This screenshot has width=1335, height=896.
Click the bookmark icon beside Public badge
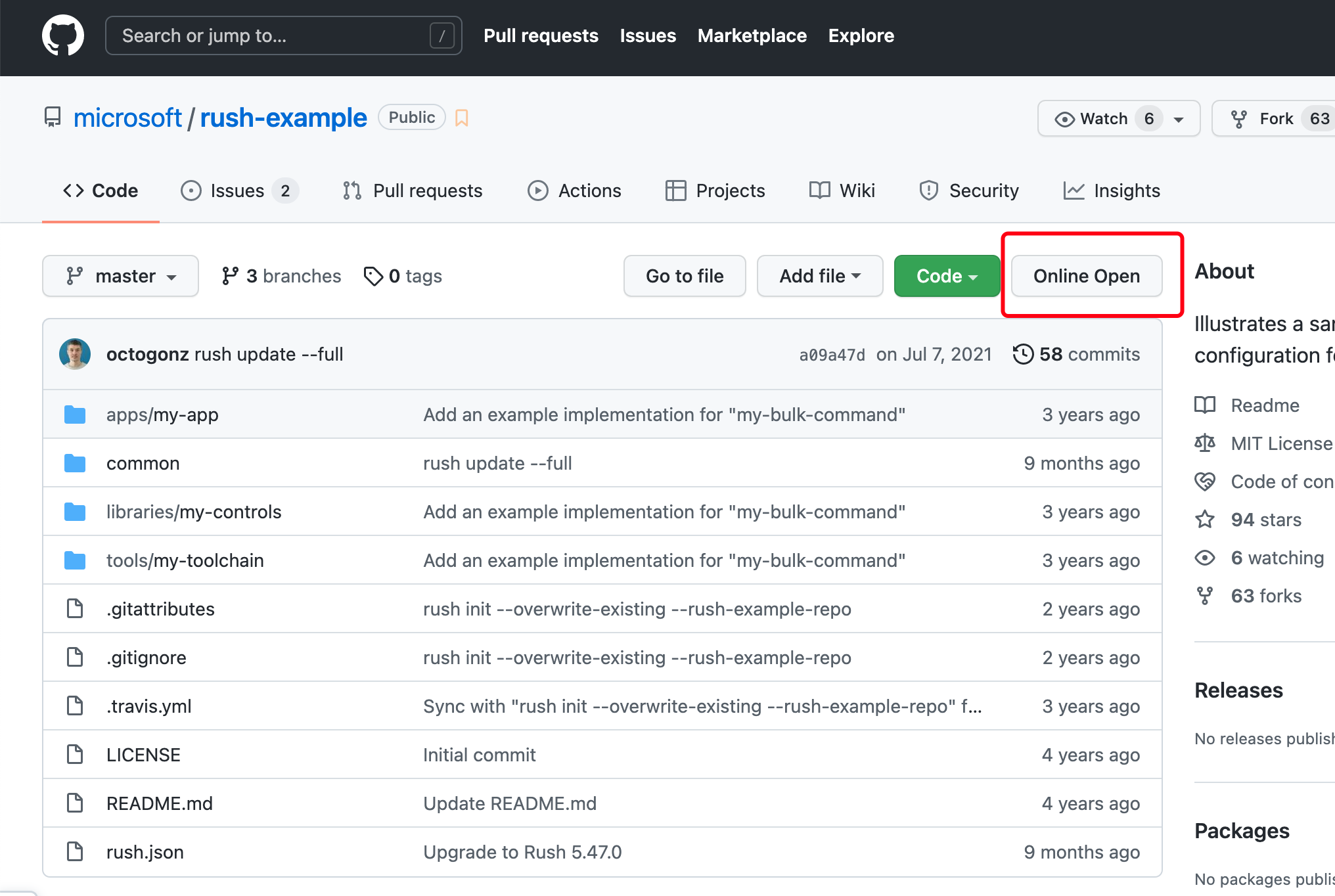point(462,118)
